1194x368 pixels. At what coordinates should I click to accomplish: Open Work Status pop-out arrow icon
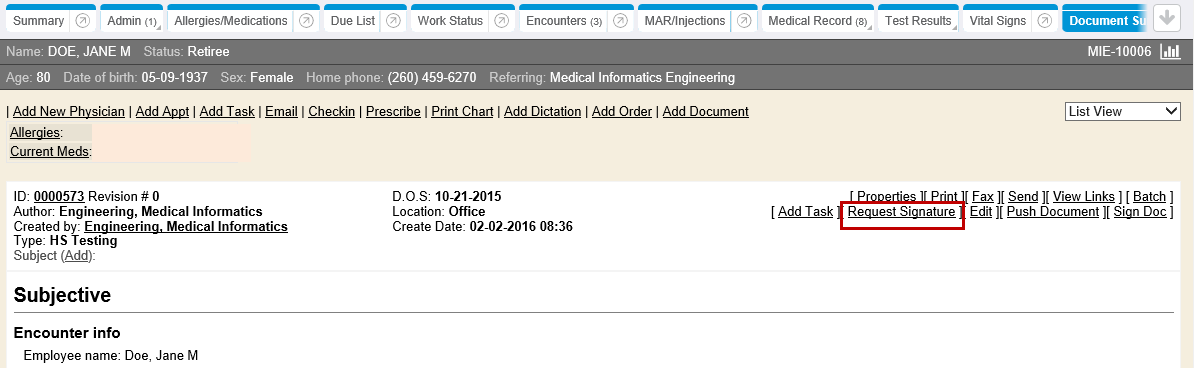pos(501,21)
